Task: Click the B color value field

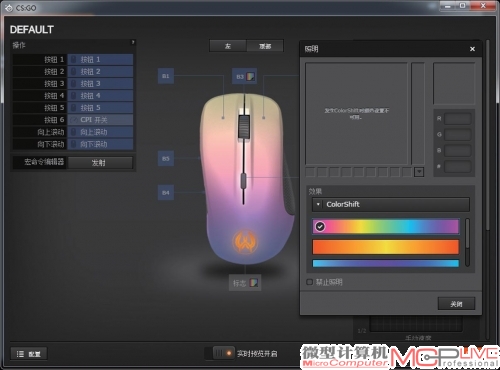Action: click(x=457, y=150)
